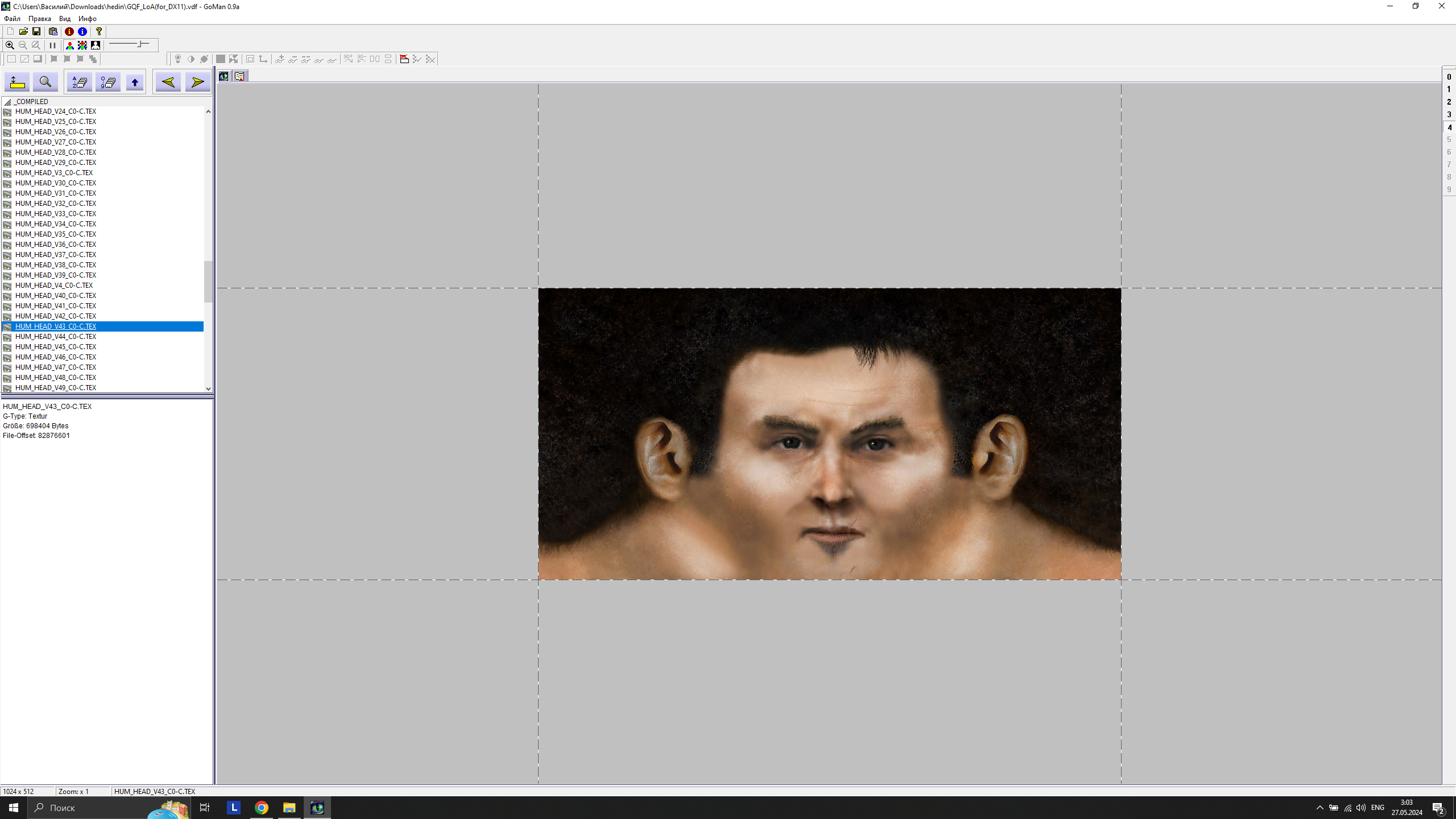Click sort numerically 0-9 button
The image size is (1456, 819).
click(x=107, y=82)
